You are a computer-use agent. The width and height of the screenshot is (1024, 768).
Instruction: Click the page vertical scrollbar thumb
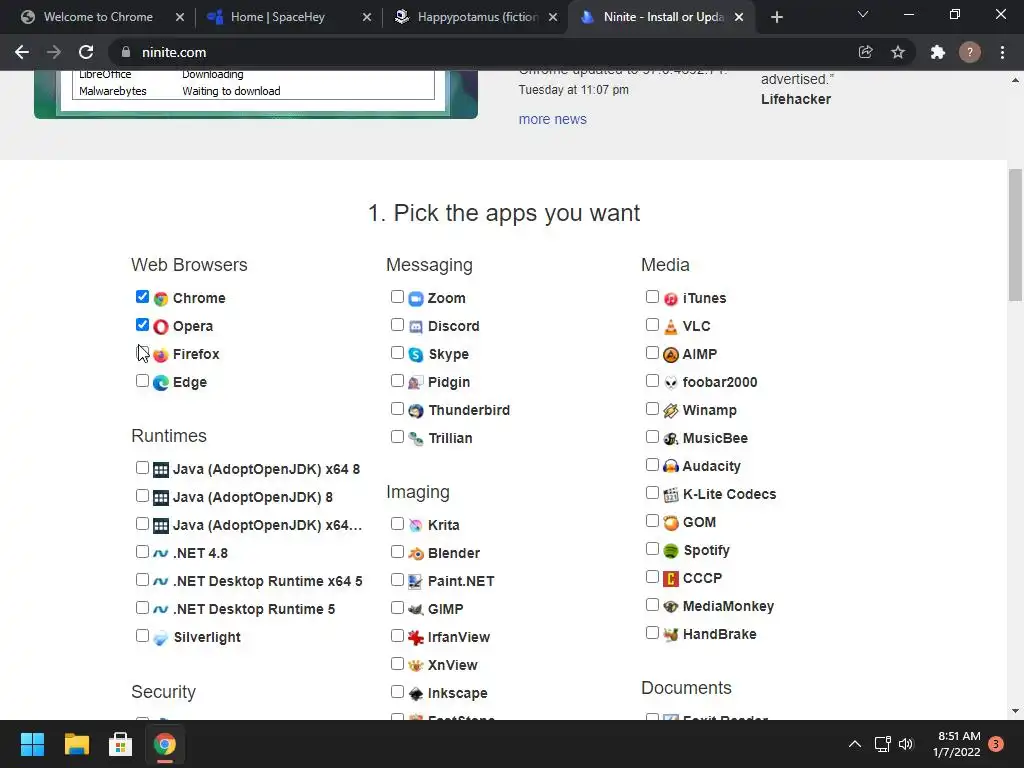1015,234
